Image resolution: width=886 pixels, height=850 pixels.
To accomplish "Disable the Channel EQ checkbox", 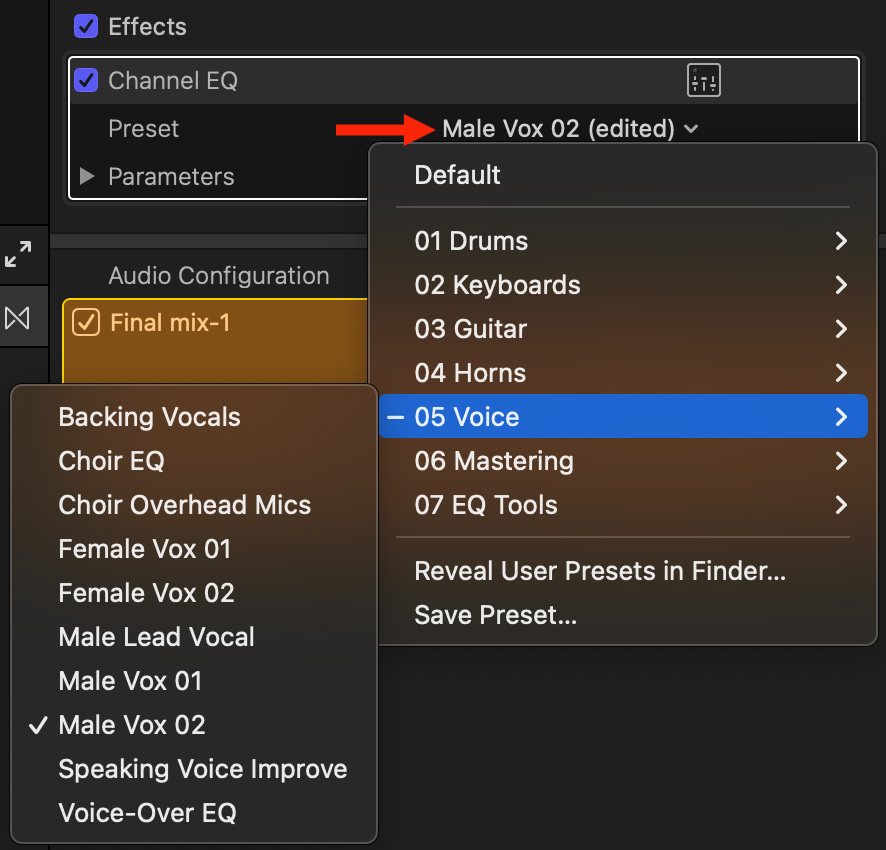I will click(86, 81).
